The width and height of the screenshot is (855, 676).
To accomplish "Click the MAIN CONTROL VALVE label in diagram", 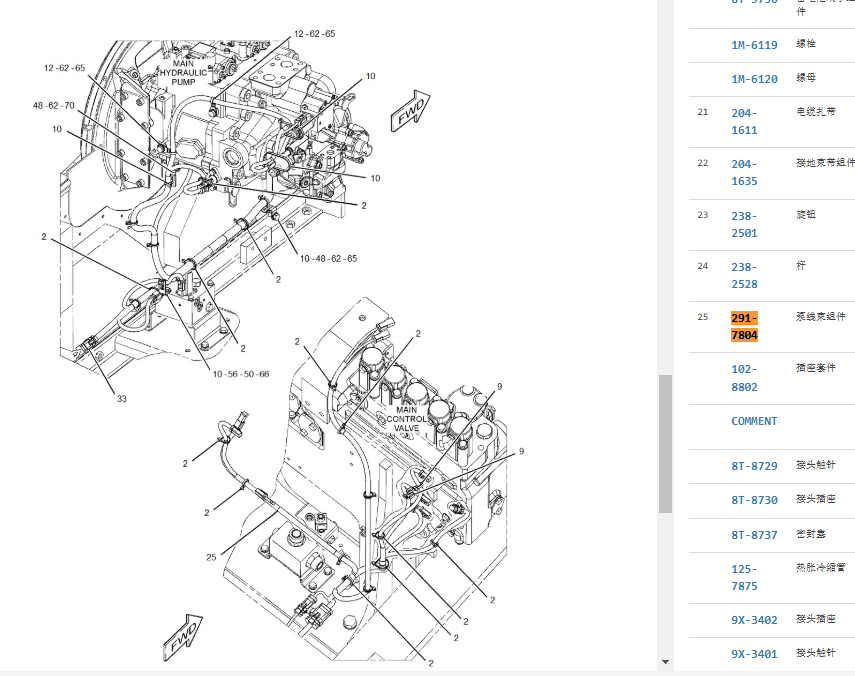I will point(406,419).
